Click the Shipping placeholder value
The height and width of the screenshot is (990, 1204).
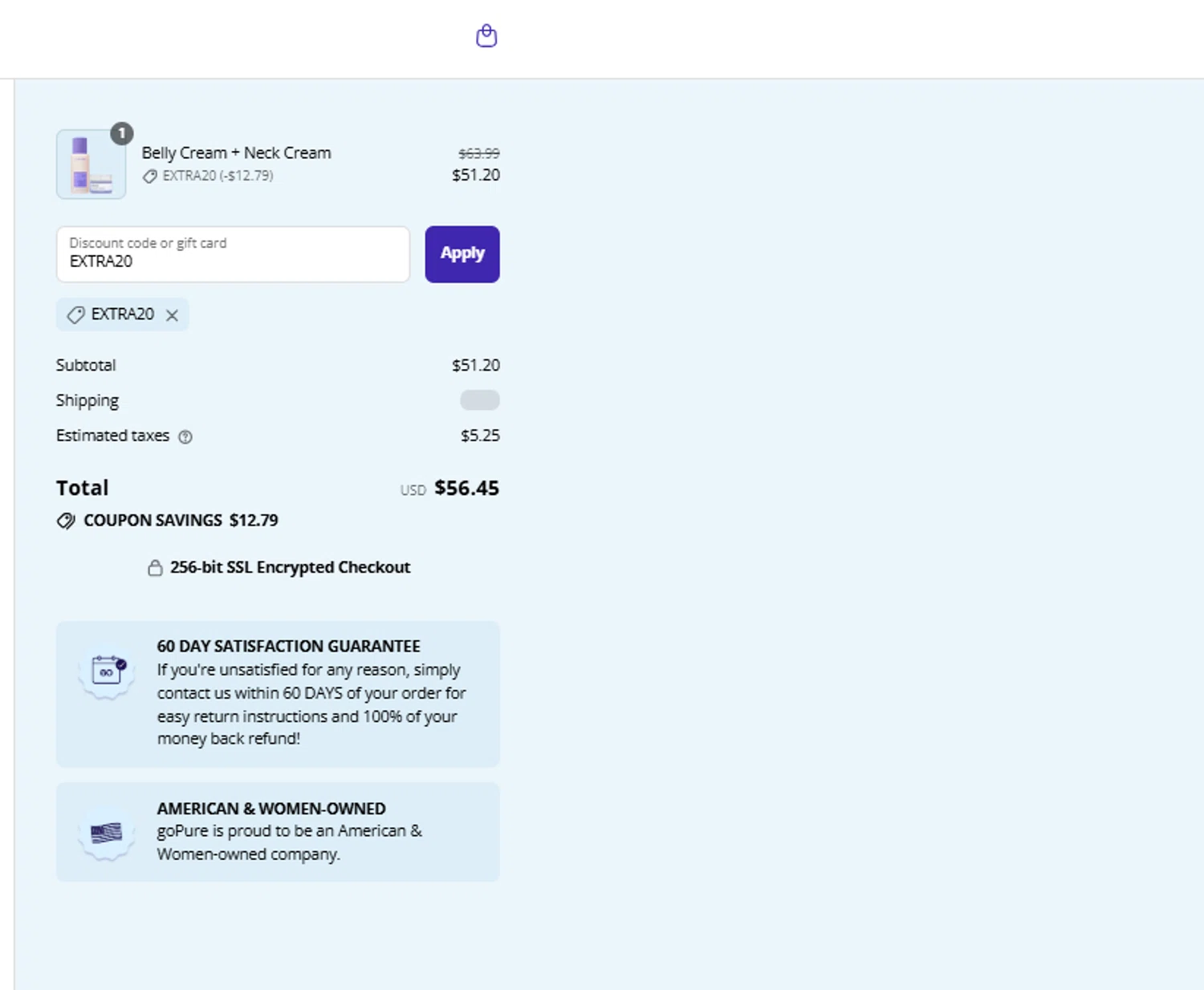point(480,400)
